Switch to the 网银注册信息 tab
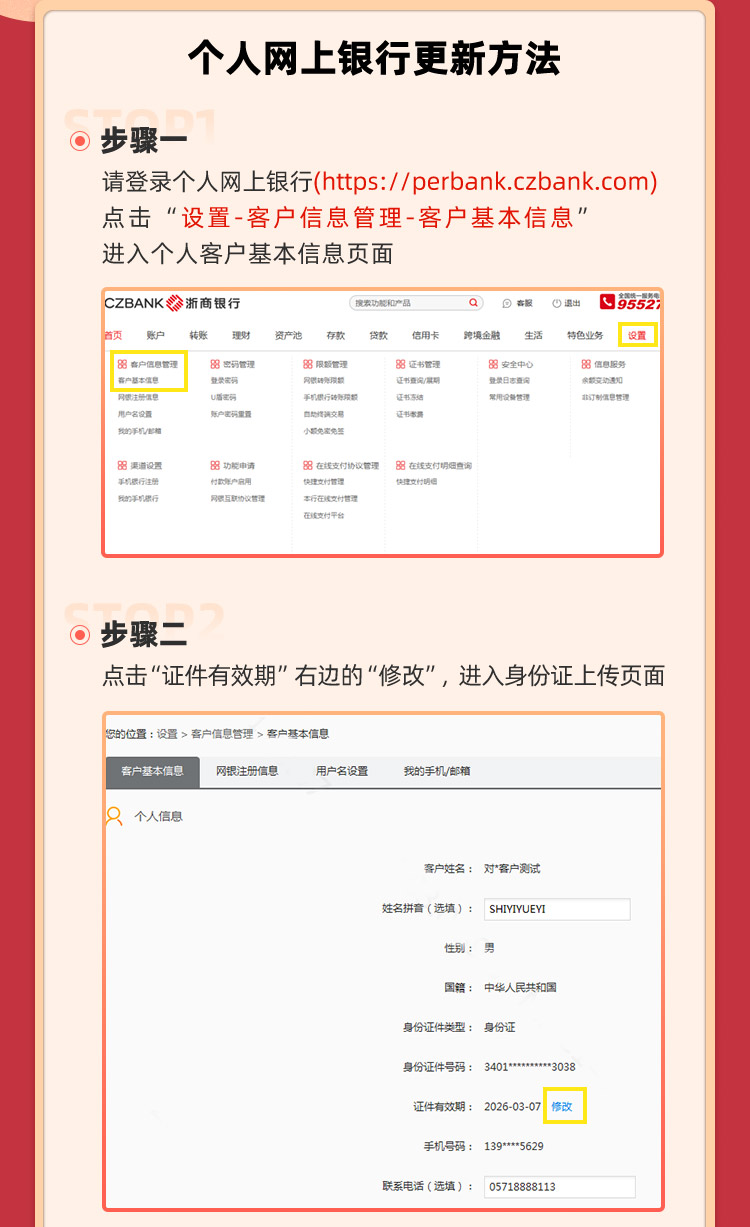This screenshot has width=750, height=1227. click(247, 771)
